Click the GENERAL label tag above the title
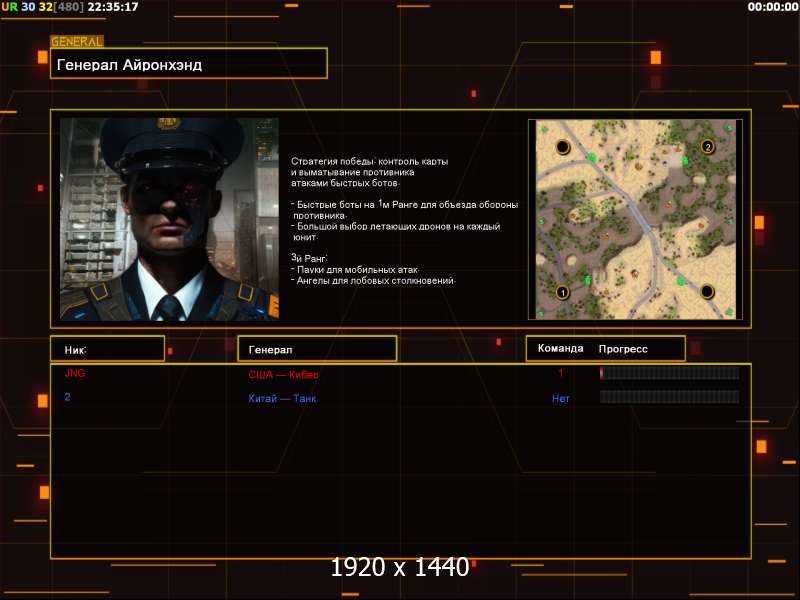Image resolution: width=800 pixels, height=600 pixels. [76, 42]
